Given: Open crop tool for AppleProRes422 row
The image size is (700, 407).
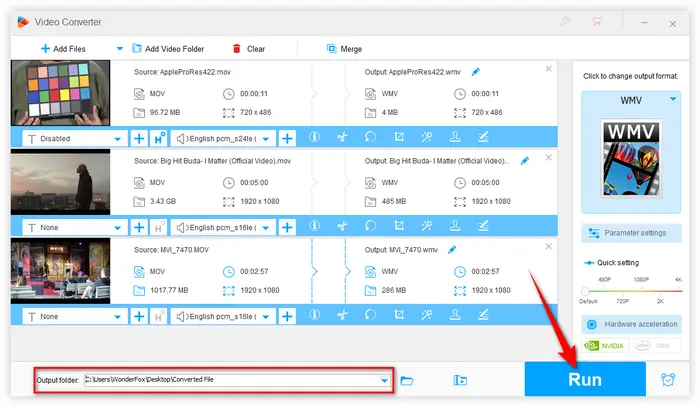Looking at the screenshot, I should click(x=399, y=137).
